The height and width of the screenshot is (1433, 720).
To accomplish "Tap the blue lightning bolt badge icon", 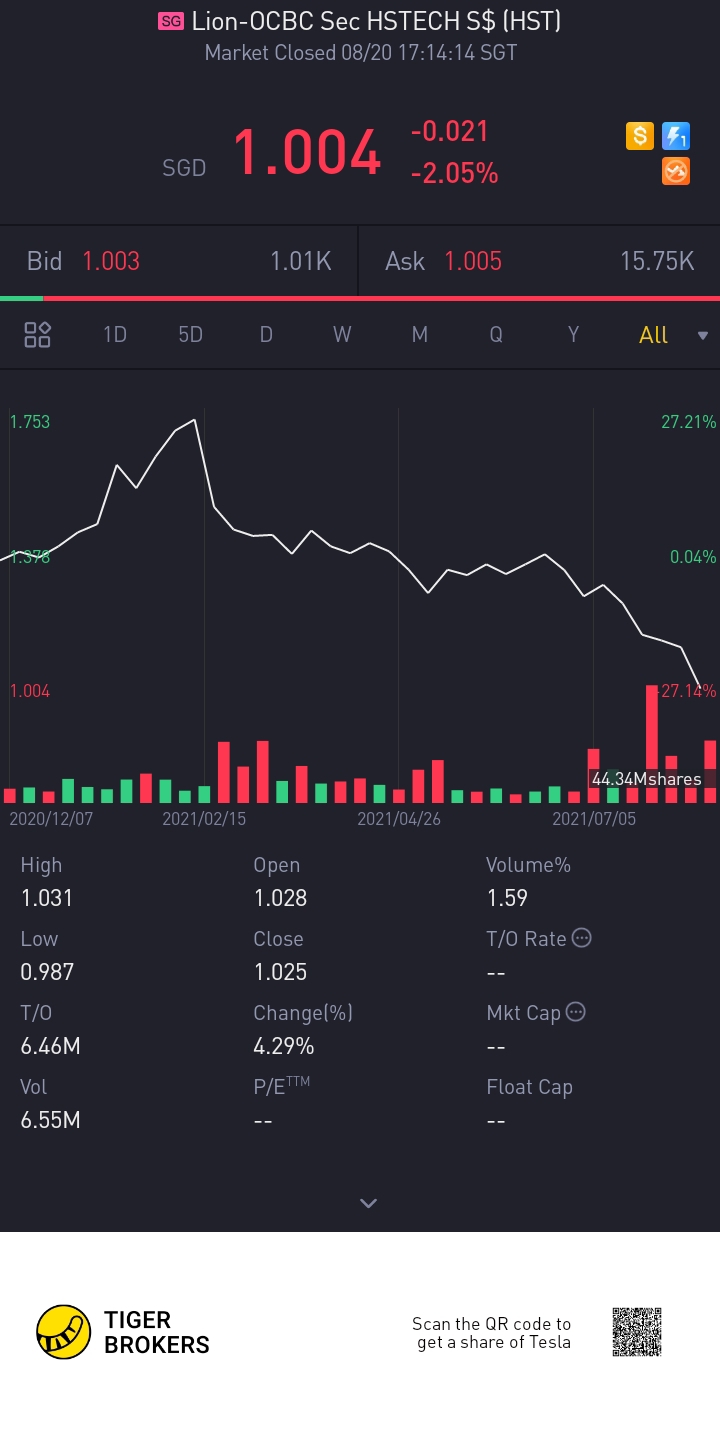I will pyautogui.click(x=676, y=136).
